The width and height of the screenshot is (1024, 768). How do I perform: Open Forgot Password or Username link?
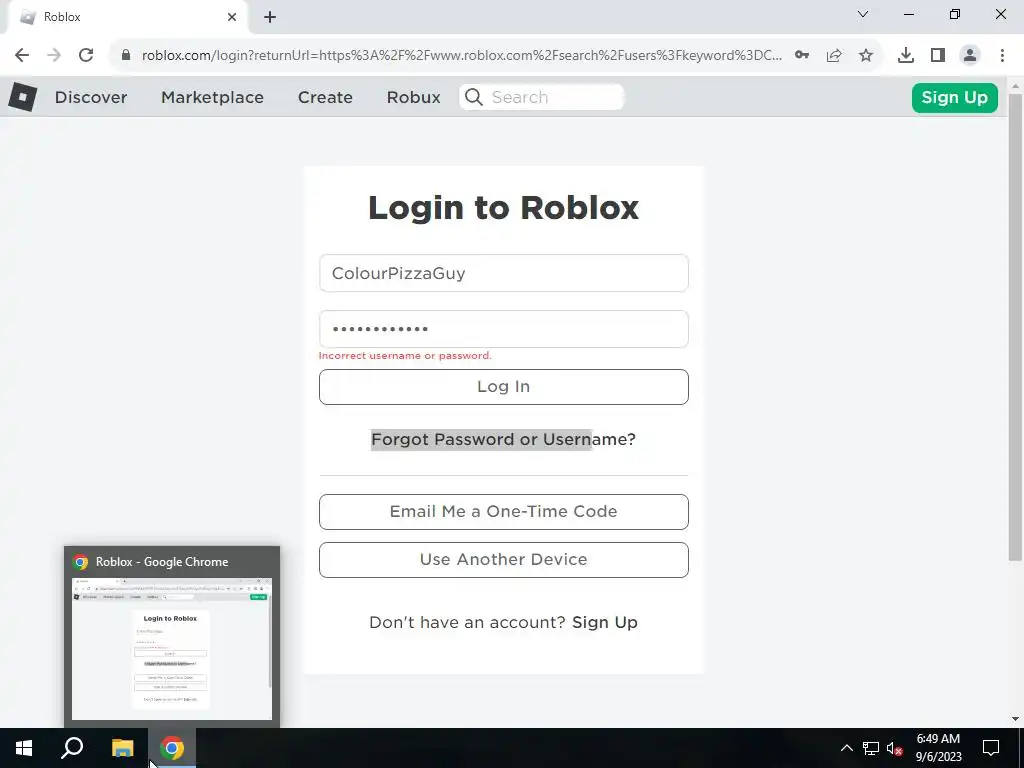pos(503,440)
